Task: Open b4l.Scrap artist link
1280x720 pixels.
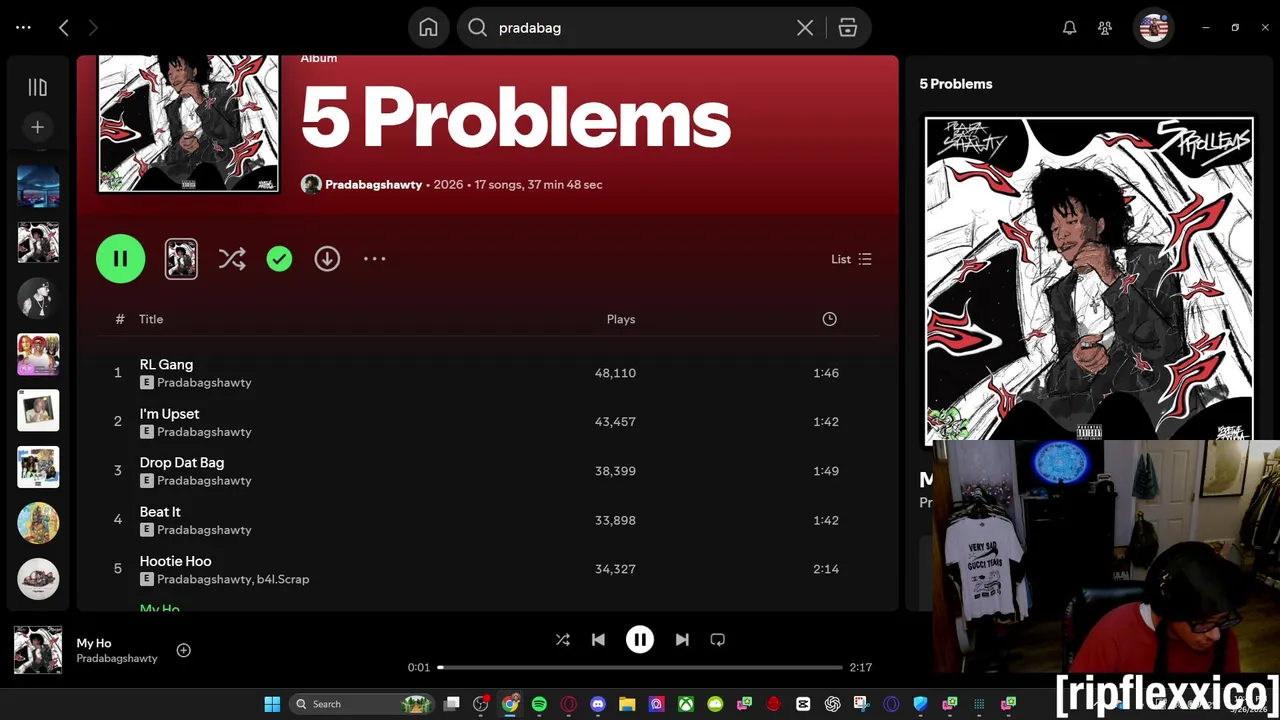Action: click(283, 579)
